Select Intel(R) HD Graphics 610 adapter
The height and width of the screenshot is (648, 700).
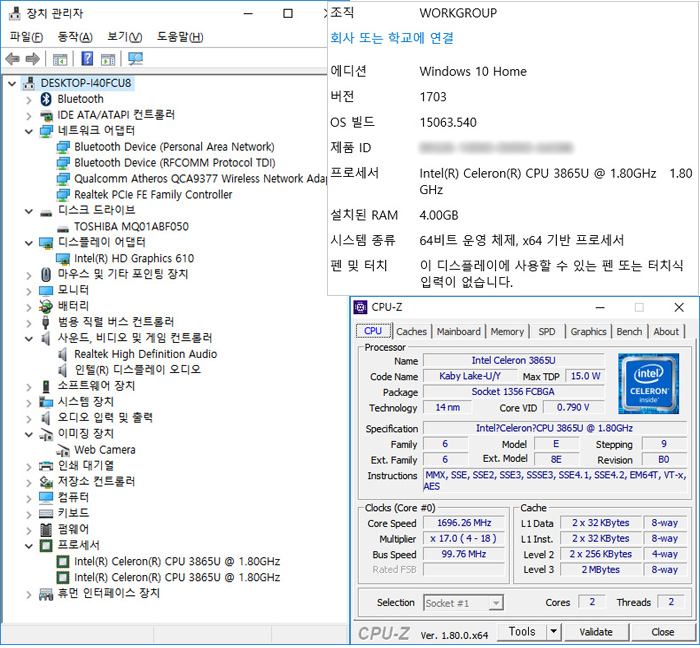click(134, 259)
